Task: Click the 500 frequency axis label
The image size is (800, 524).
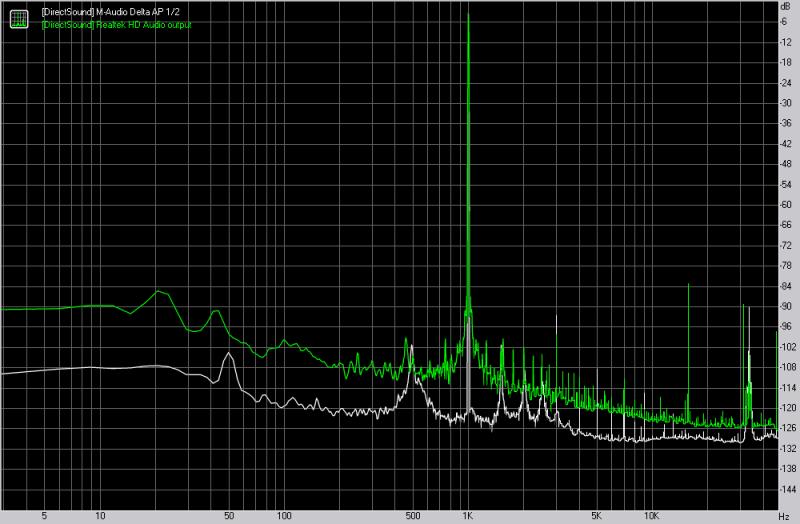Action: [413, 516]
